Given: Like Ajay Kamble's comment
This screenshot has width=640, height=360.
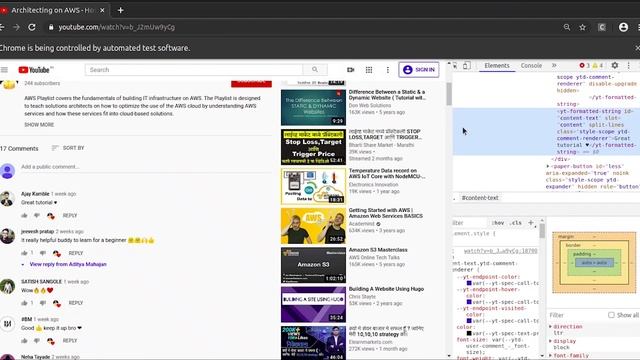Looking at the screenshot, I should [x=24, y=215].
